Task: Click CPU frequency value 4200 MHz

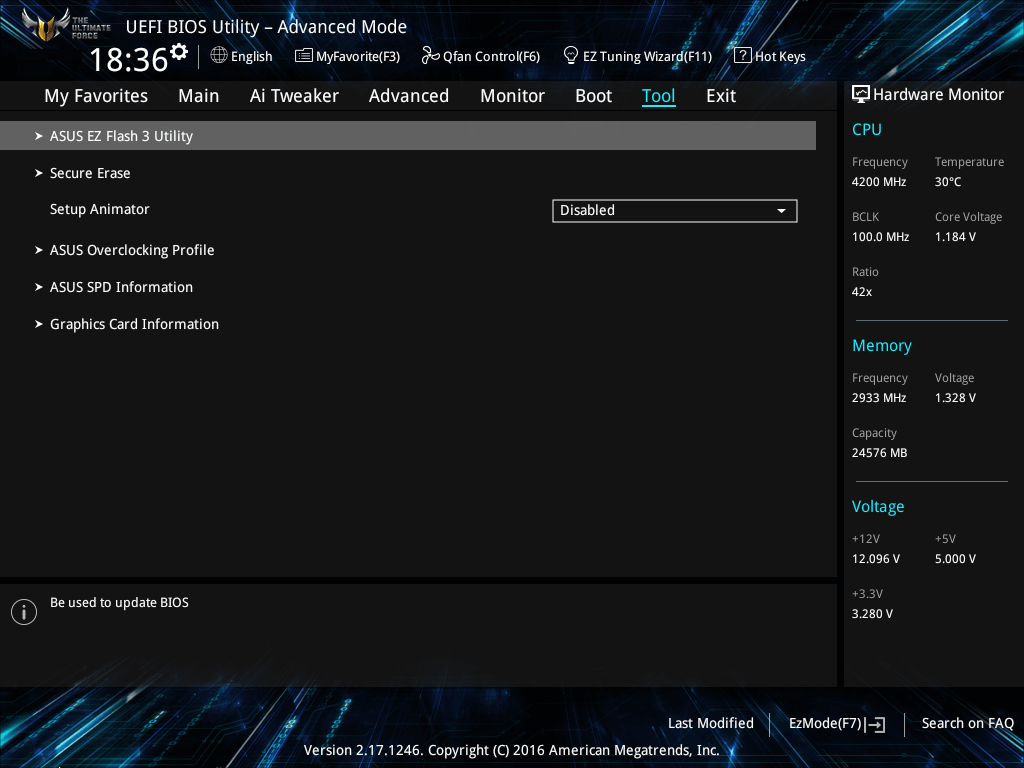Action: pos(879,182)
